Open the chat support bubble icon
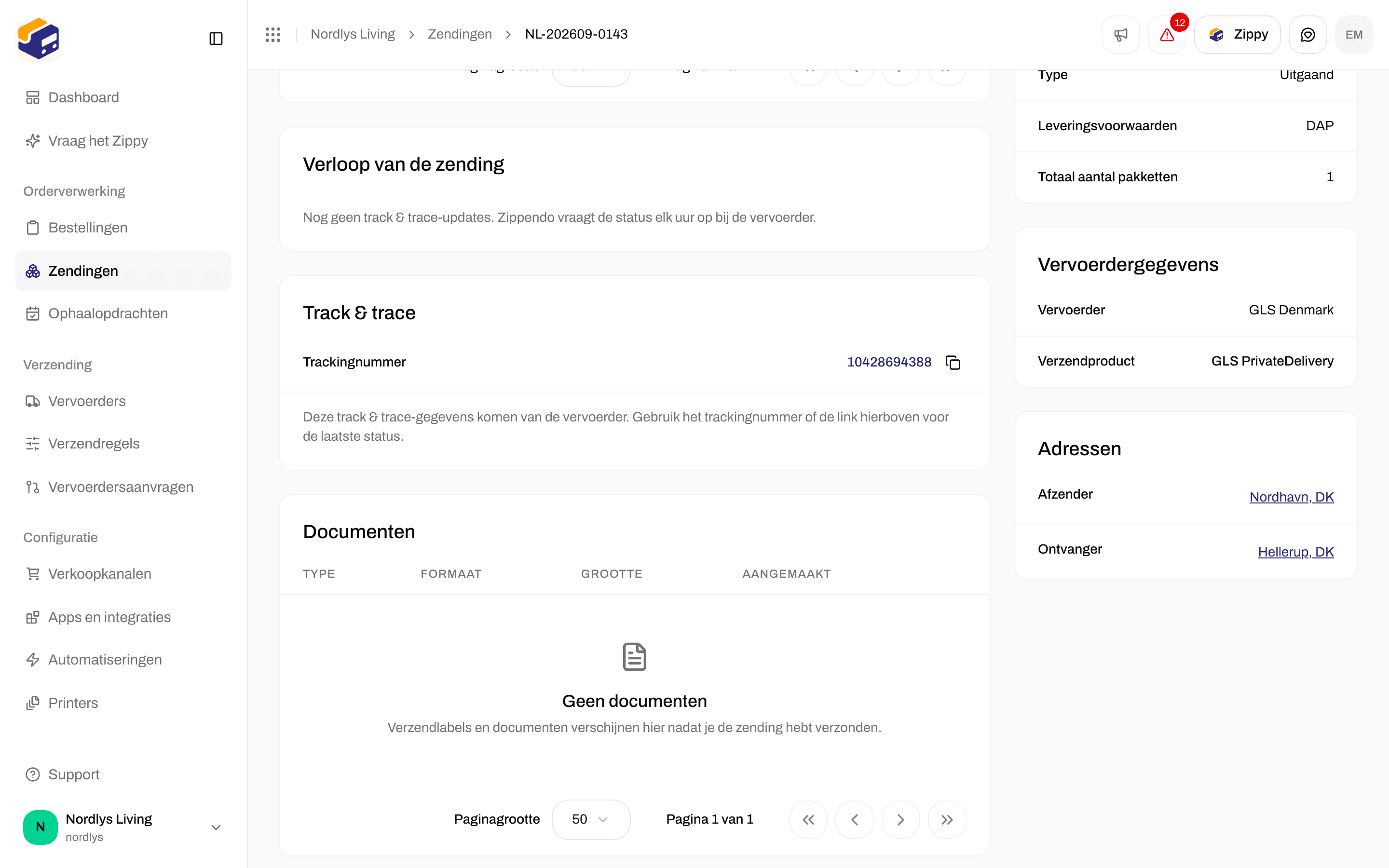Screen dimensions: 1389x868 [x=1307, y=34]
